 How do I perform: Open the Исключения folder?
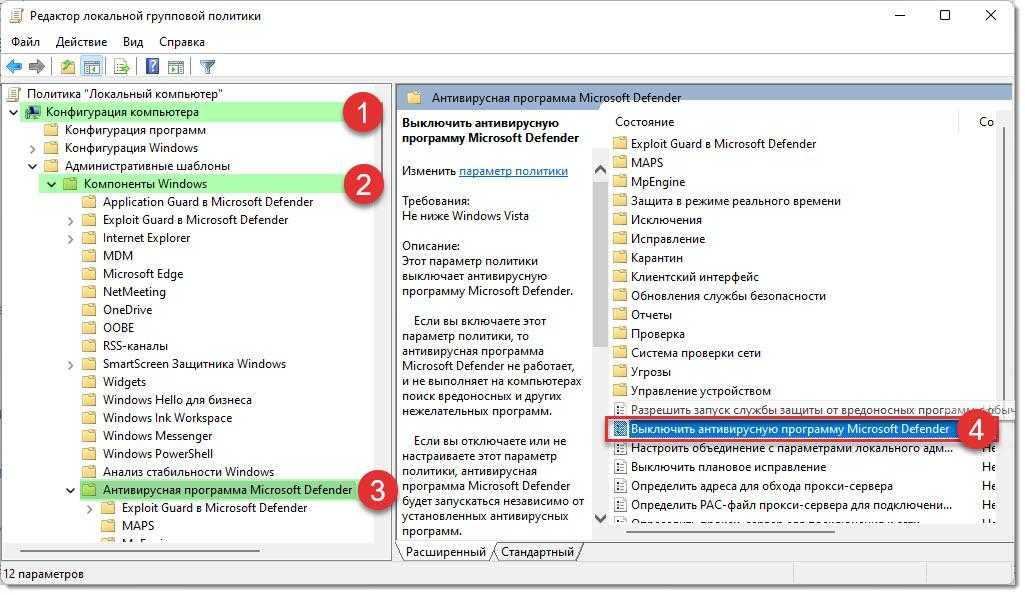coord(666,220)
